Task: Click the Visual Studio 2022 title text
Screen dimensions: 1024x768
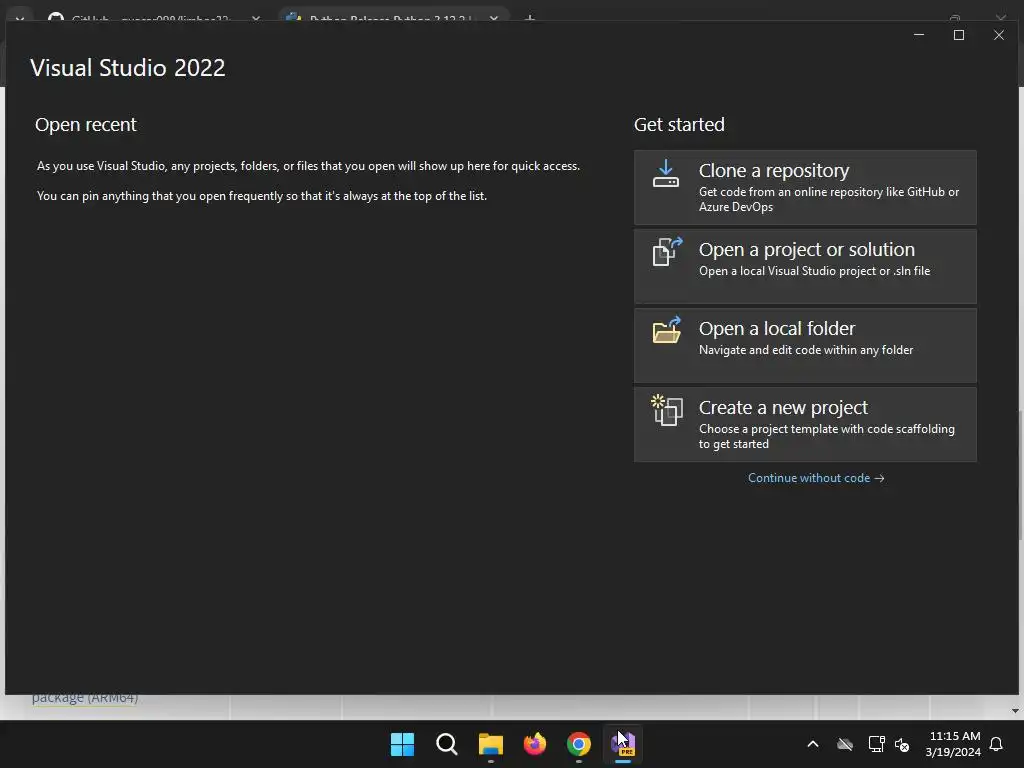Action: pyautogui.click(x=128, y=68)
